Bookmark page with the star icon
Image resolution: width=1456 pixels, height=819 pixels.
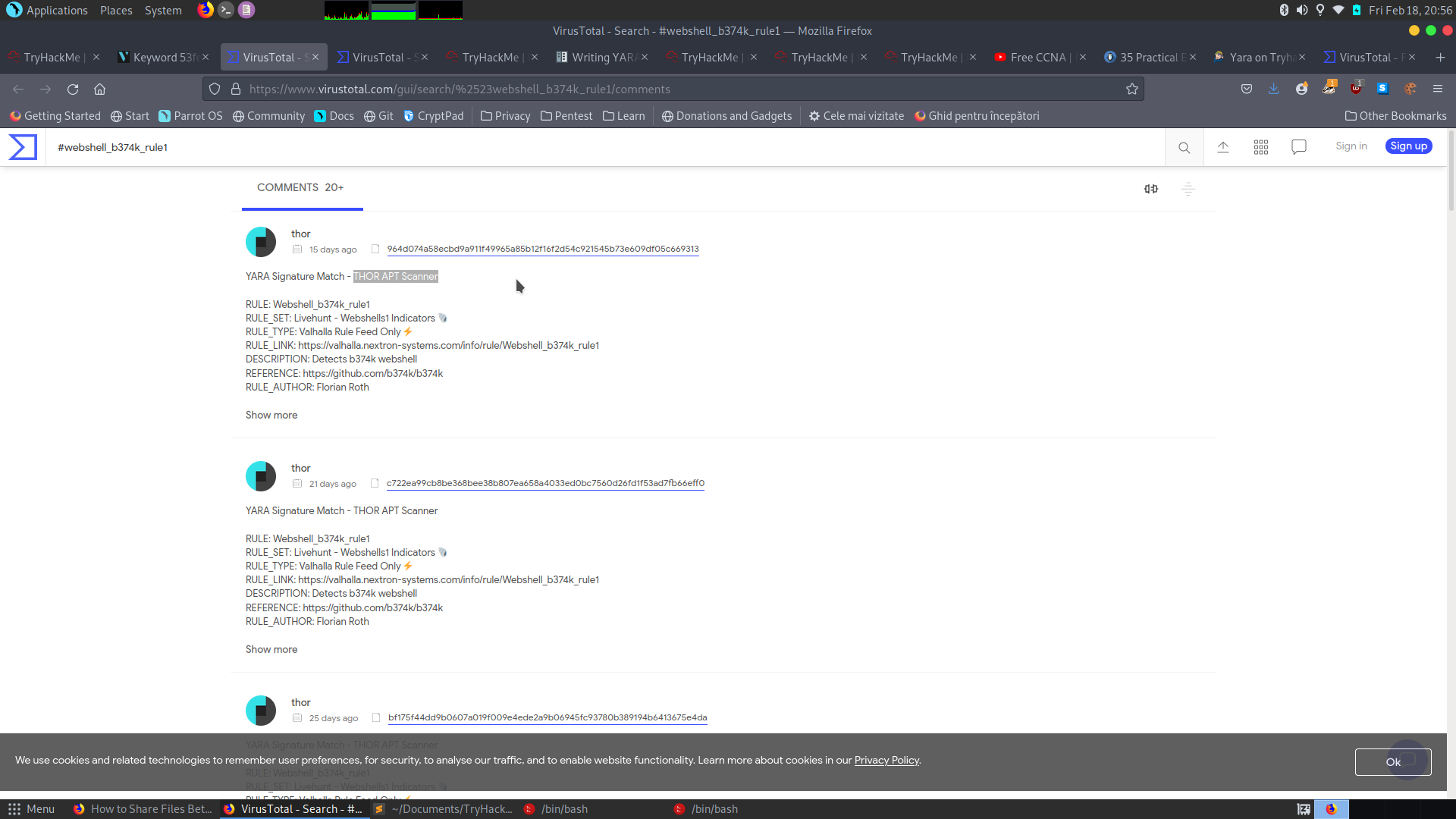[1131, 89]
